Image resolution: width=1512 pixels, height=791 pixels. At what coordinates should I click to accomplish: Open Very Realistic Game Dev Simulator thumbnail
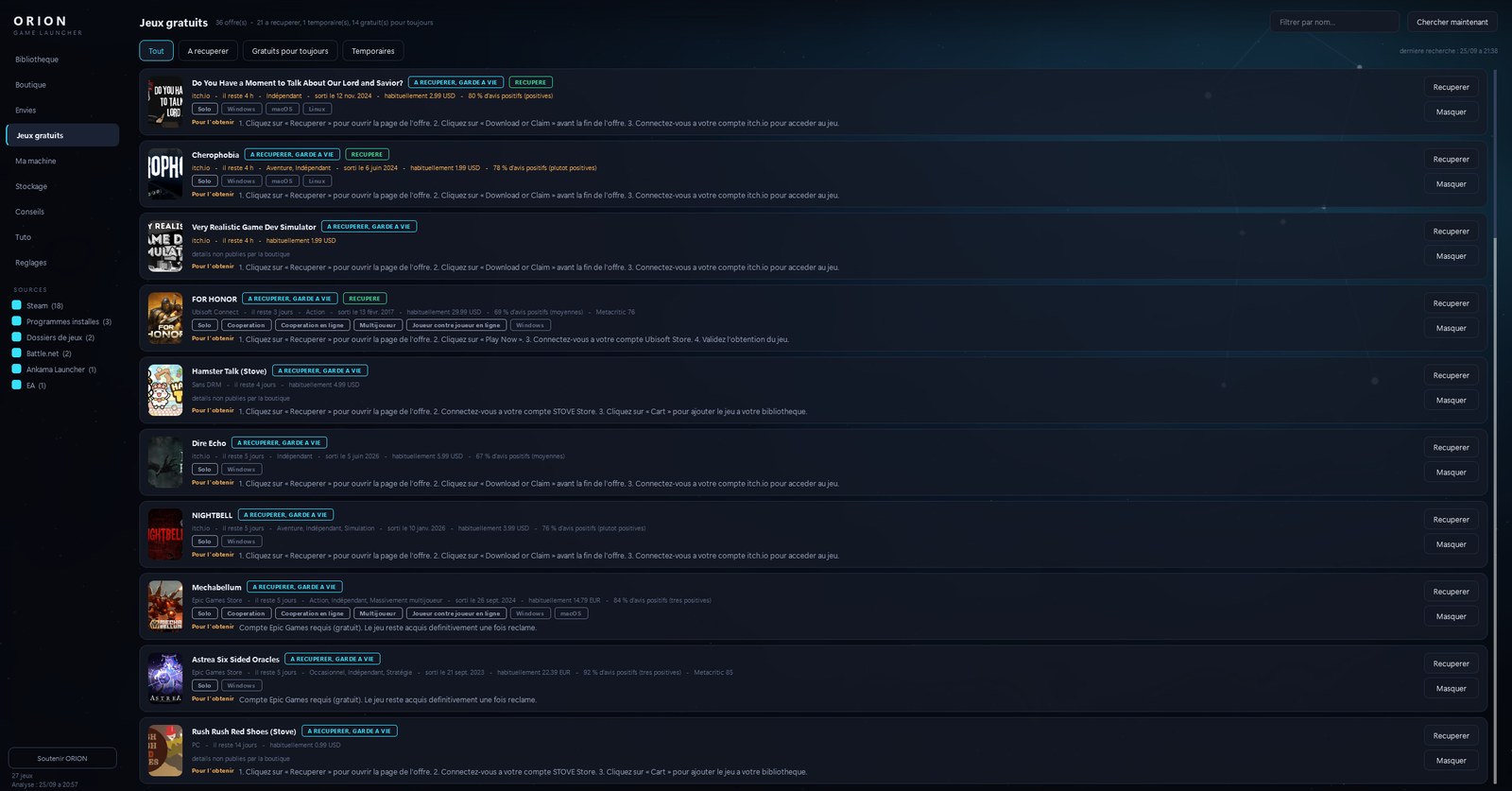pos(165,246)
